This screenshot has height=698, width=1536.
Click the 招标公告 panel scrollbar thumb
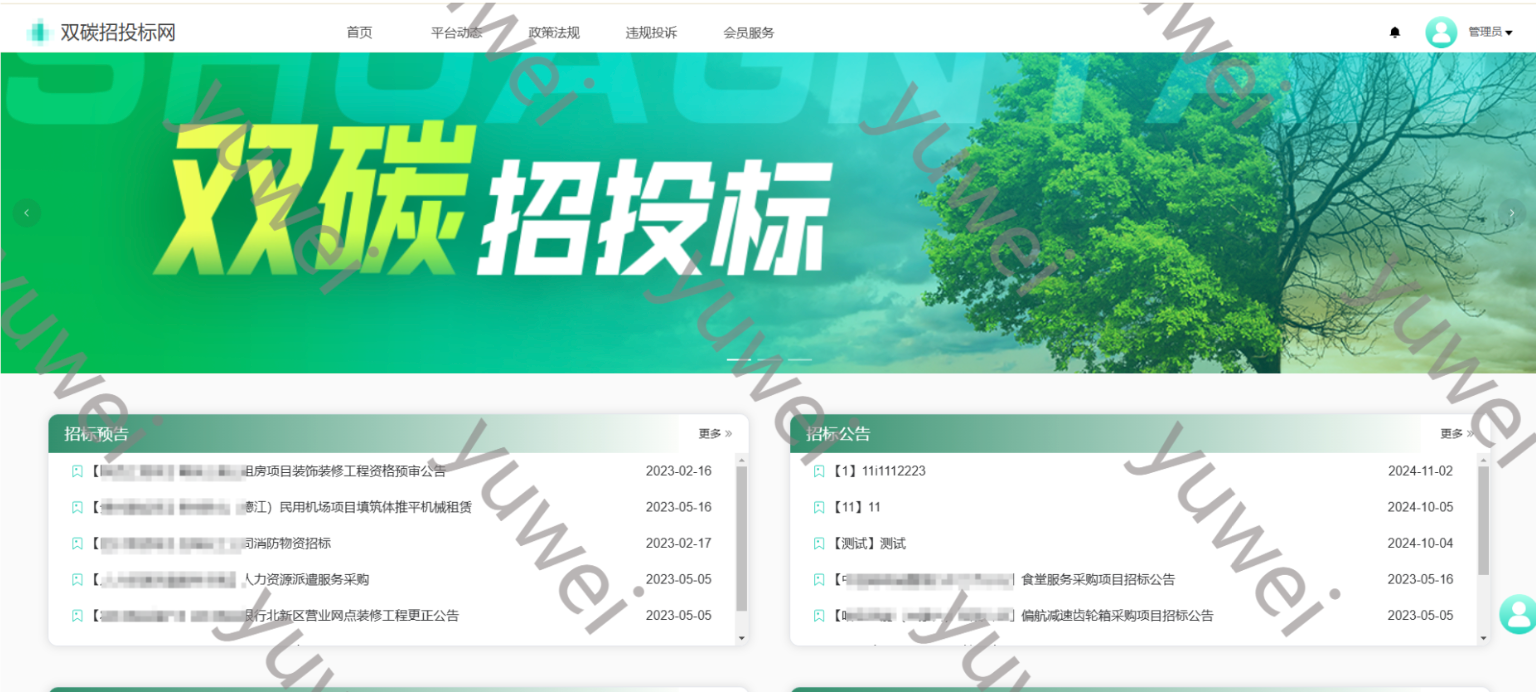tap(1483, 521)
